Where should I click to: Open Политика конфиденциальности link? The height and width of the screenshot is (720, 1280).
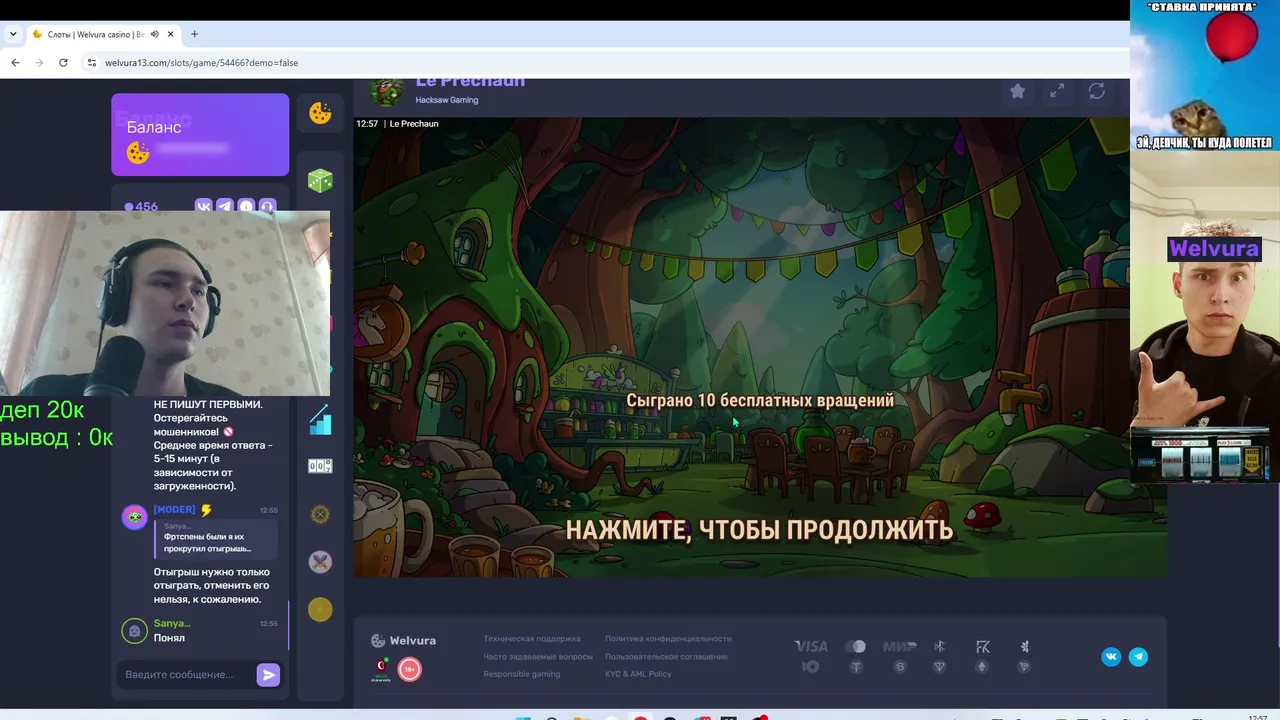click(668, 639)
